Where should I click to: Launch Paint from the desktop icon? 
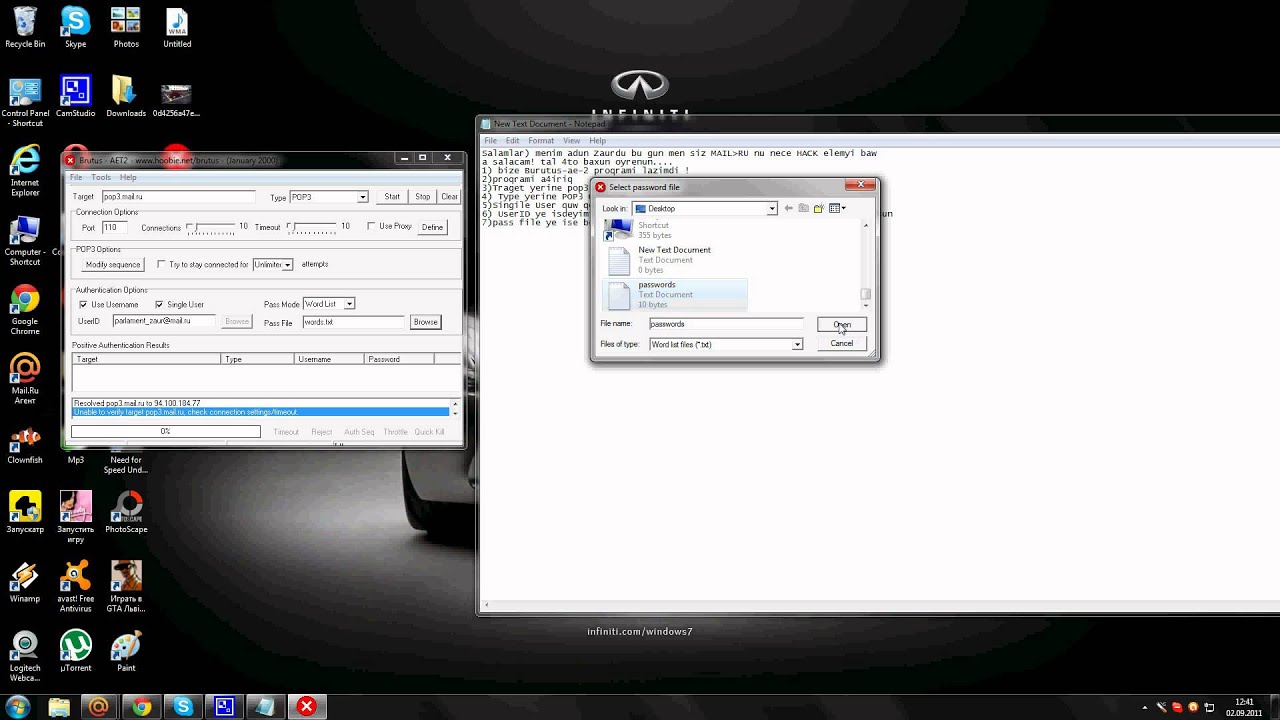(126, 652)
